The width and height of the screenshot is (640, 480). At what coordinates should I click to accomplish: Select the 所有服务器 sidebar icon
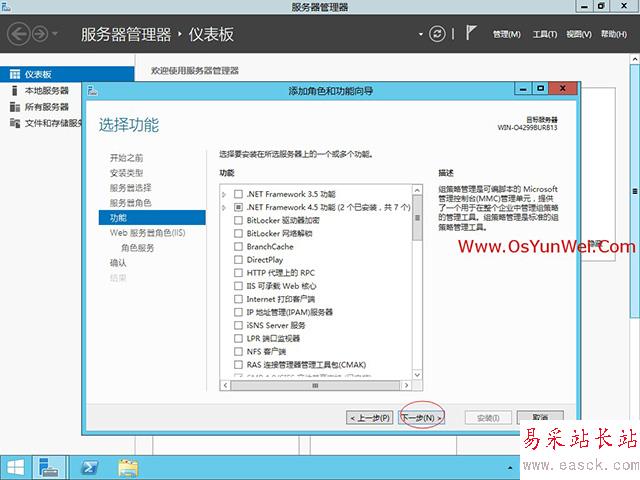tap(15, 107)
